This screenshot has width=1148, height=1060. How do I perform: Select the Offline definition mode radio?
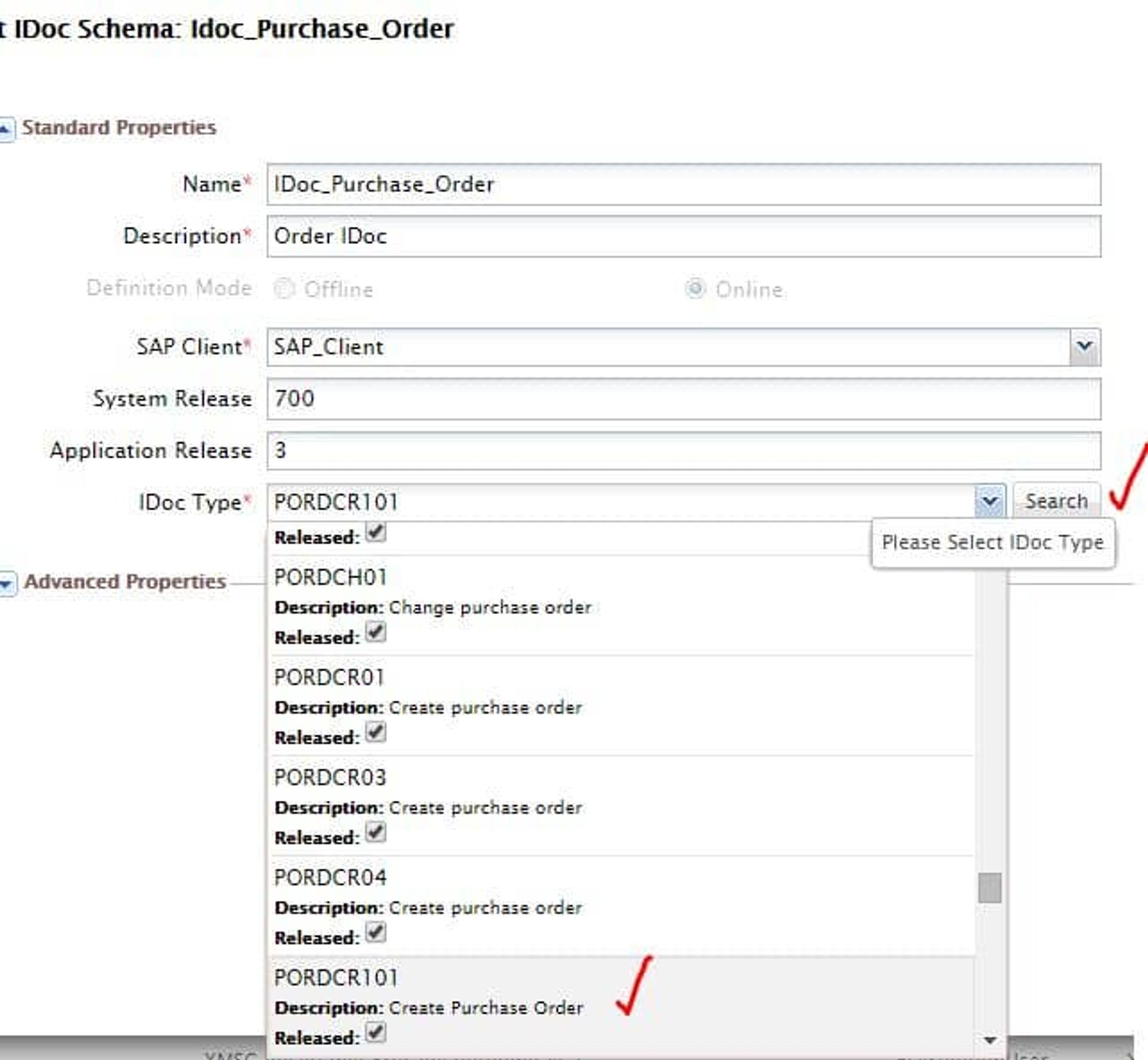(x=284, y=289)
